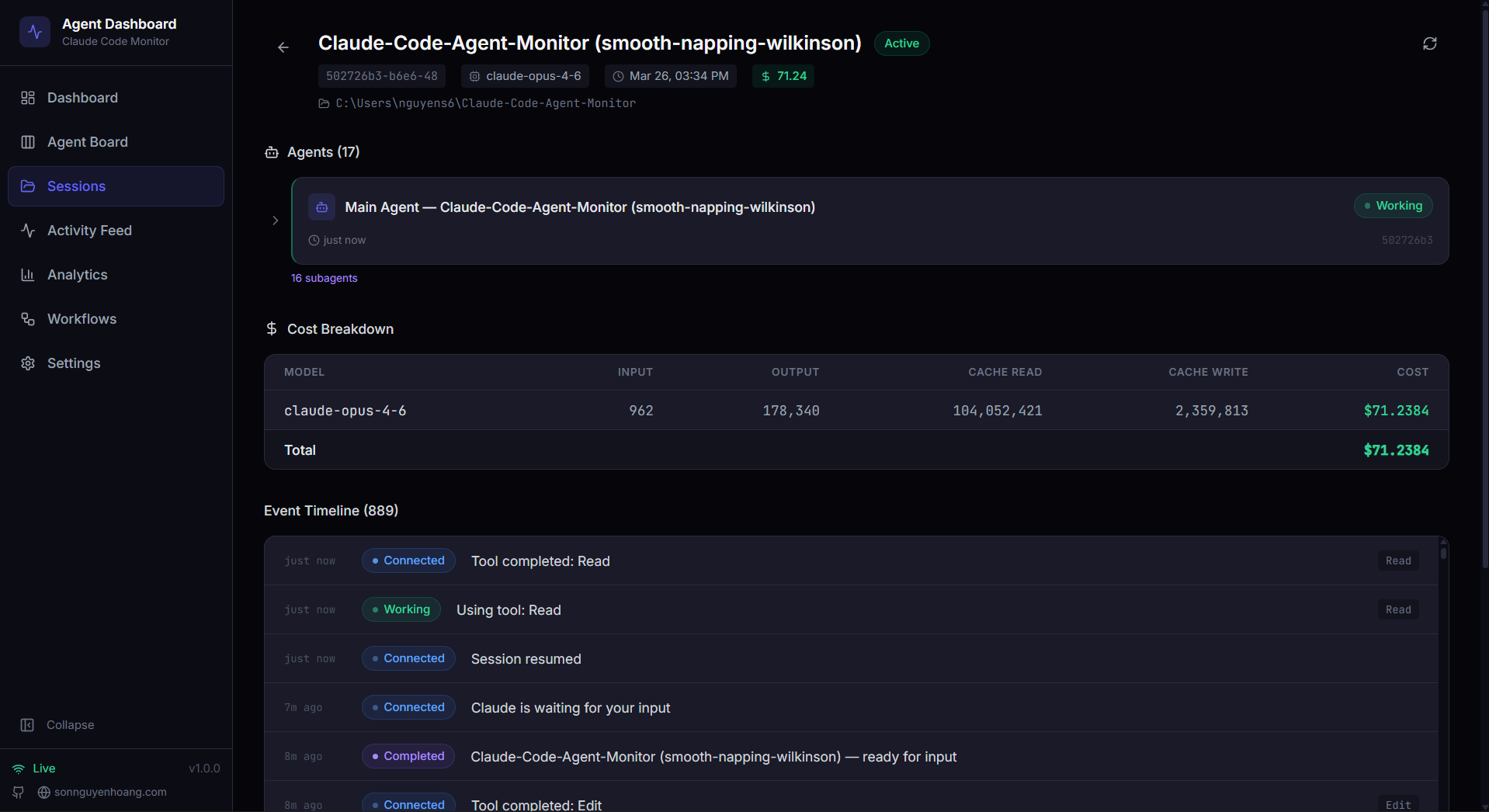Click the Using tool: Read event
Screen dimensions: 1489x812
tap(508, 610)
